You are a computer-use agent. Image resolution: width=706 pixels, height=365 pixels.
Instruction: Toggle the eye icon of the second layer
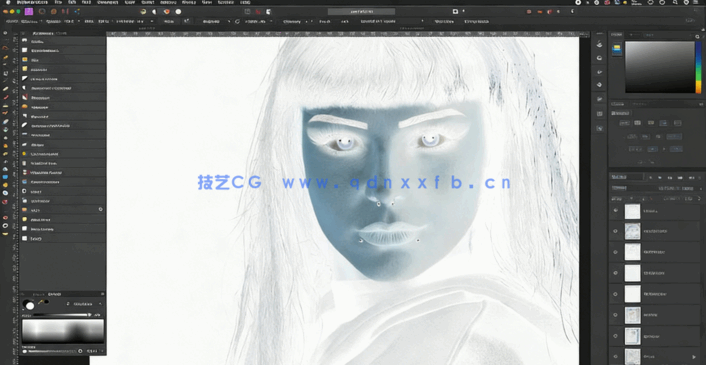[x=615, y=231]
